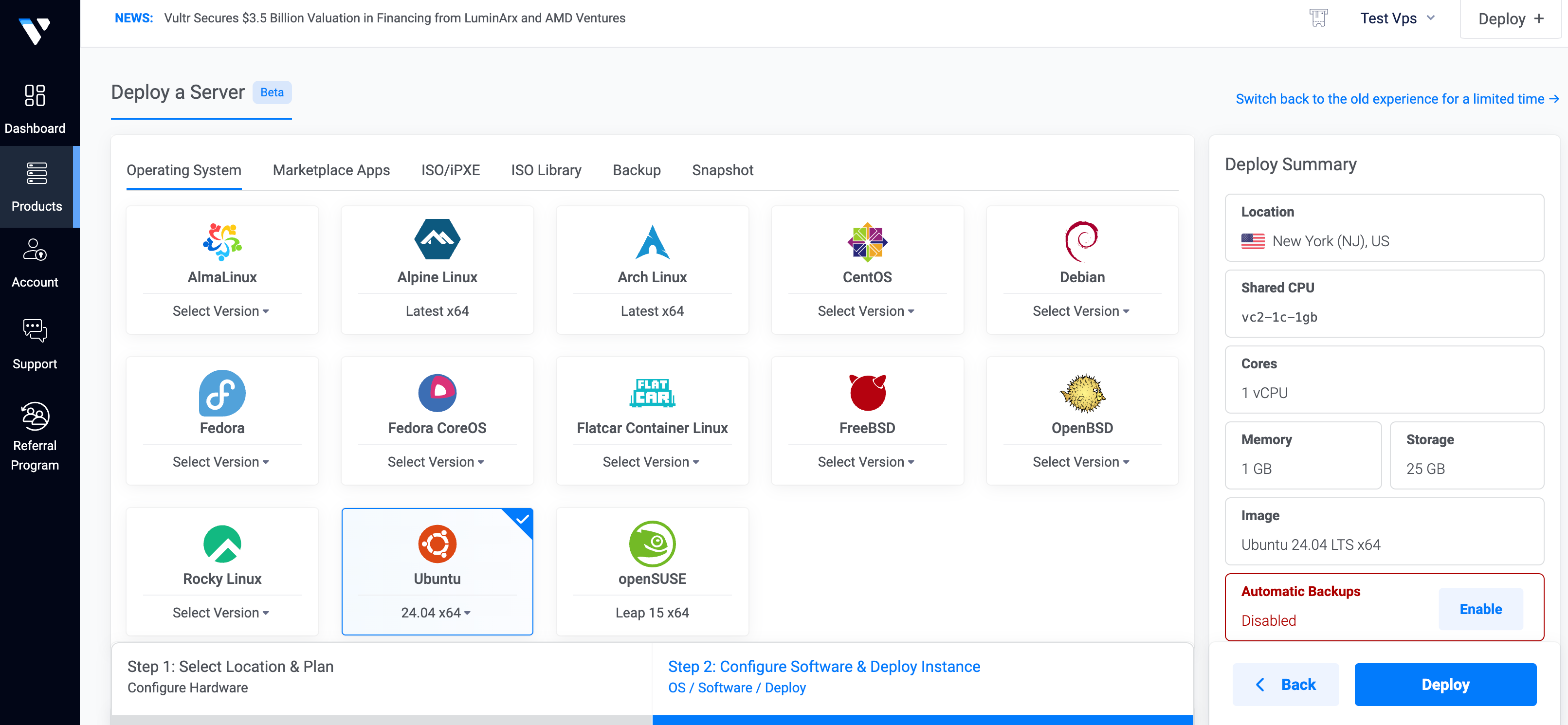The image size is (1568, 725).
Task: Click the Beta badge
Action: click(272, 92)
